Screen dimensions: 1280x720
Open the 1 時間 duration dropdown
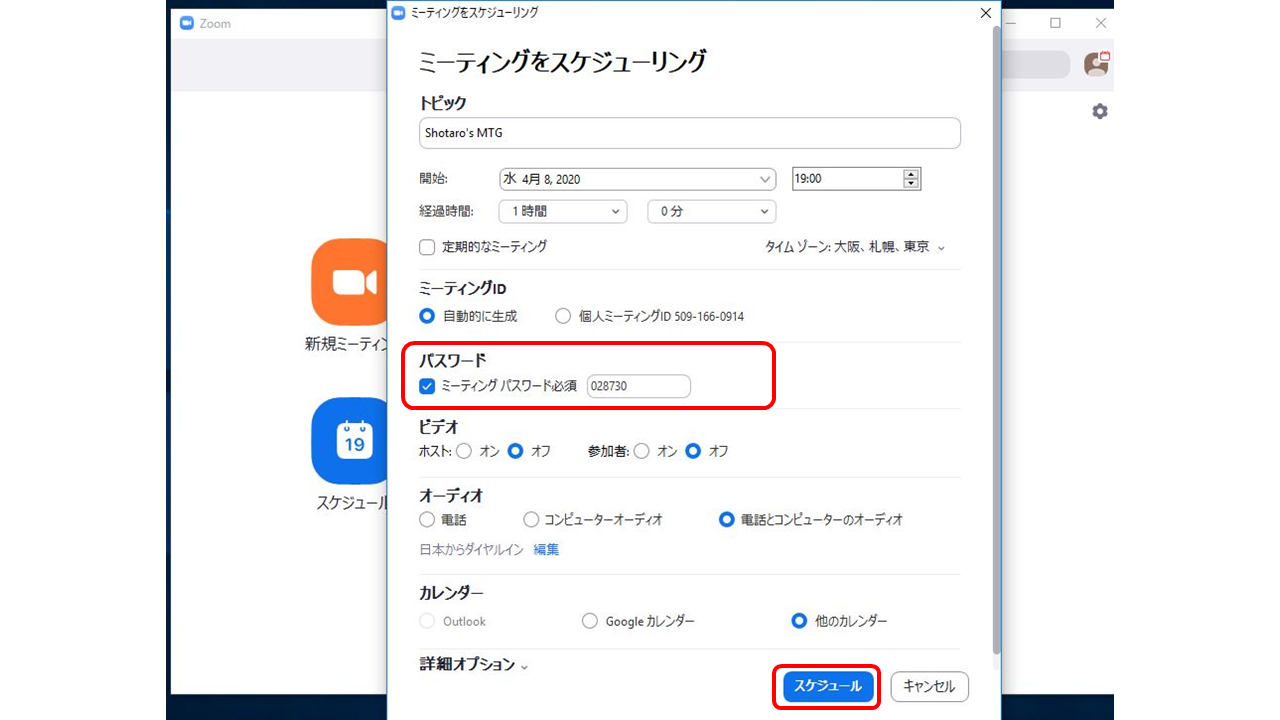coord(563,211)
